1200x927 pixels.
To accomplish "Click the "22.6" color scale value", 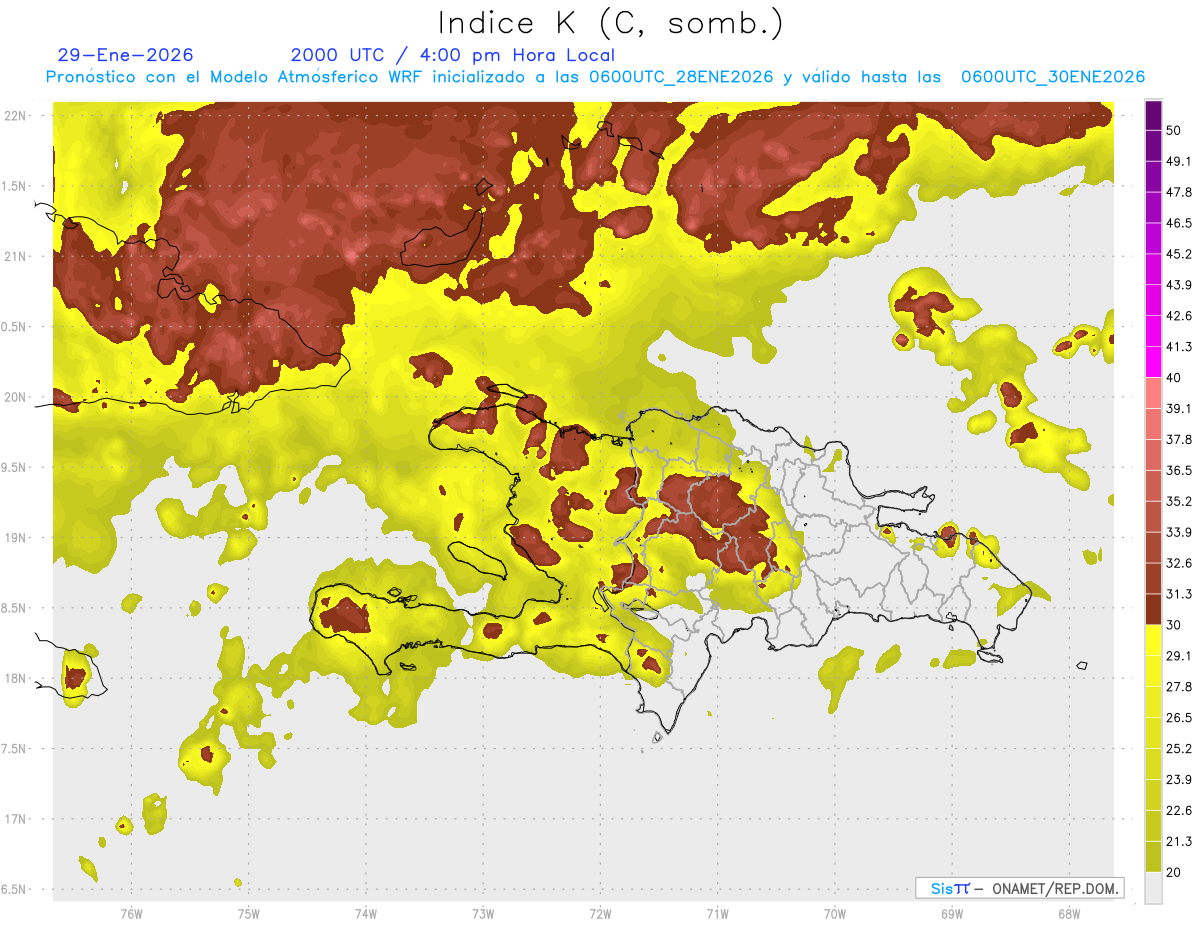I will point(1178,811).
